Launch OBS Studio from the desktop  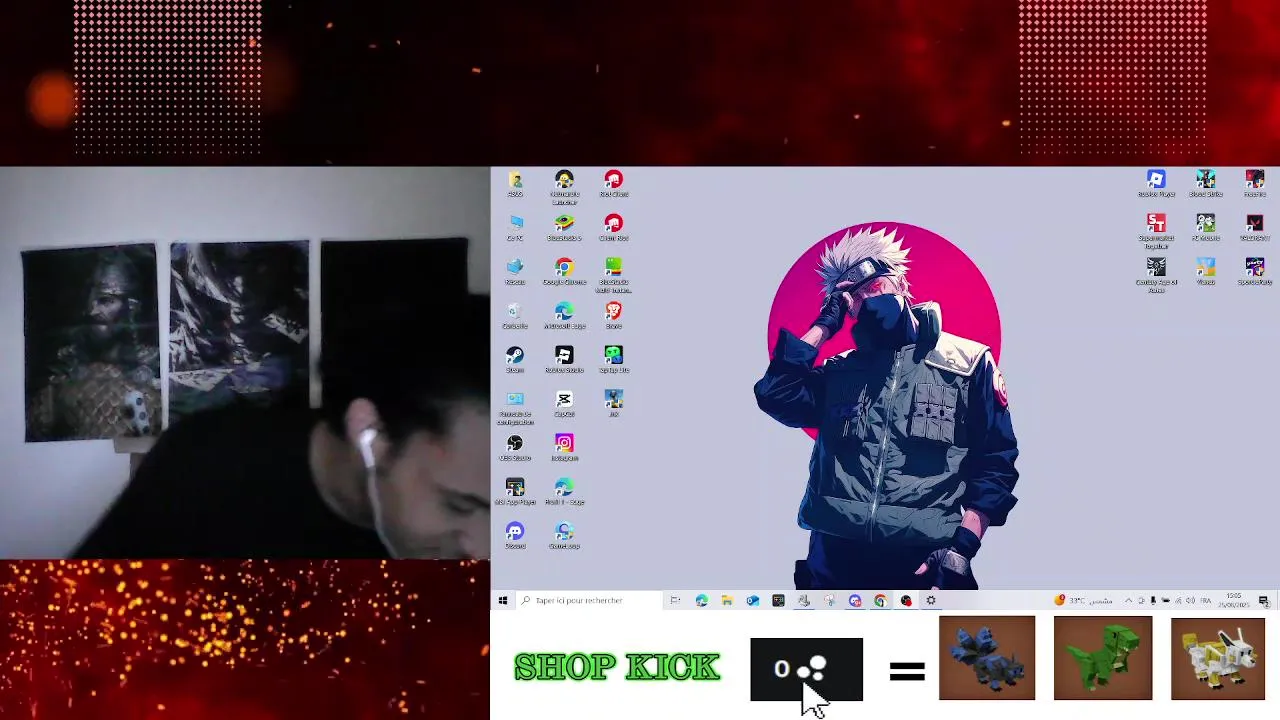click(x=515, y=447)
